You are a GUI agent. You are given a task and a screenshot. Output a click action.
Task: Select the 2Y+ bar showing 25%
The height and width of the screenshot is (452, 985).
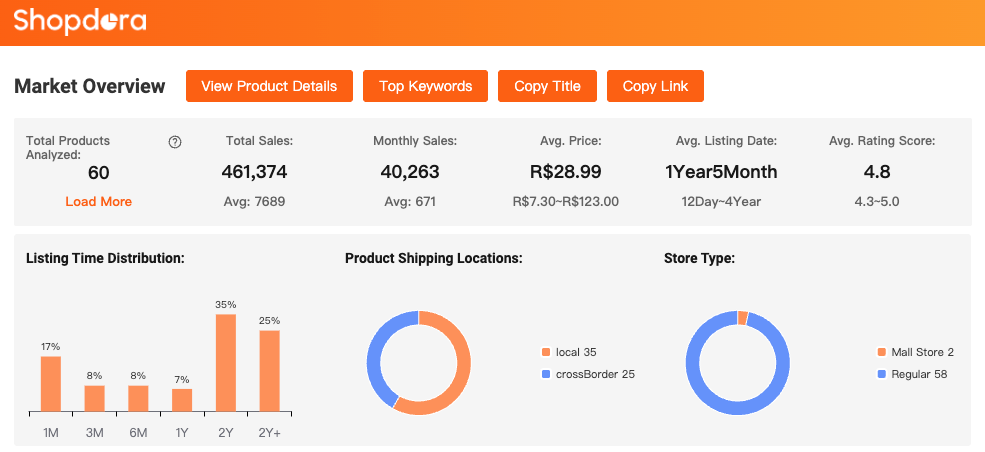click(269, 371)
